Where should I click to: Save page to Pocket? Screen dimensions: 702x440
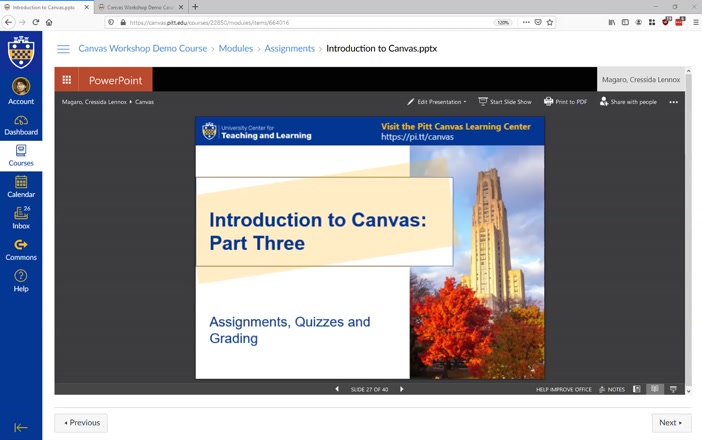(538, 22)
